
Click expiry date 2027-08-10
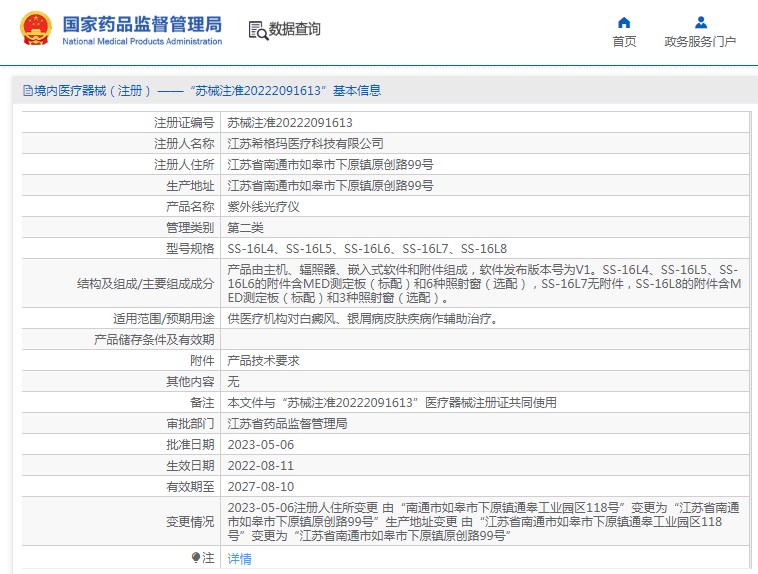click(x=261, y=487)
